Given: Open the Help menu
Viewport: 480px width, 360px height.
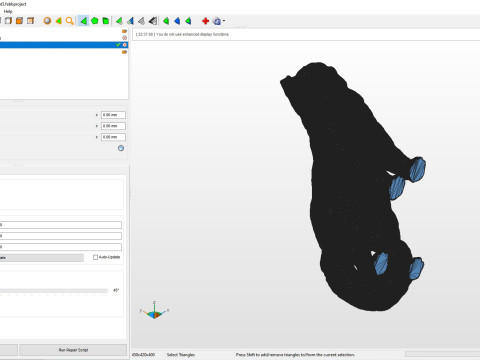Looking at the screenshot, I should click(x=8, y=11).
